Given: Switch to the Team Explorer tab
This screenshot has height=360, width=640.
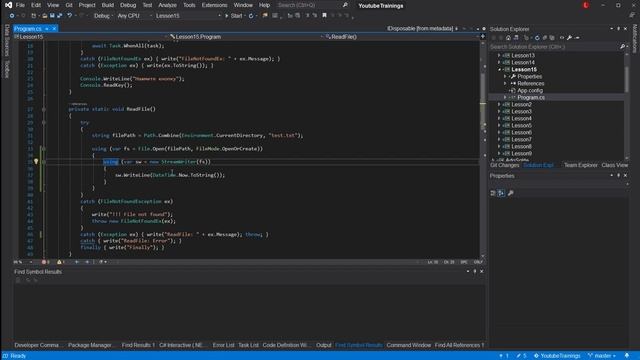Looking at the screenshot, I should pos(580,165).
